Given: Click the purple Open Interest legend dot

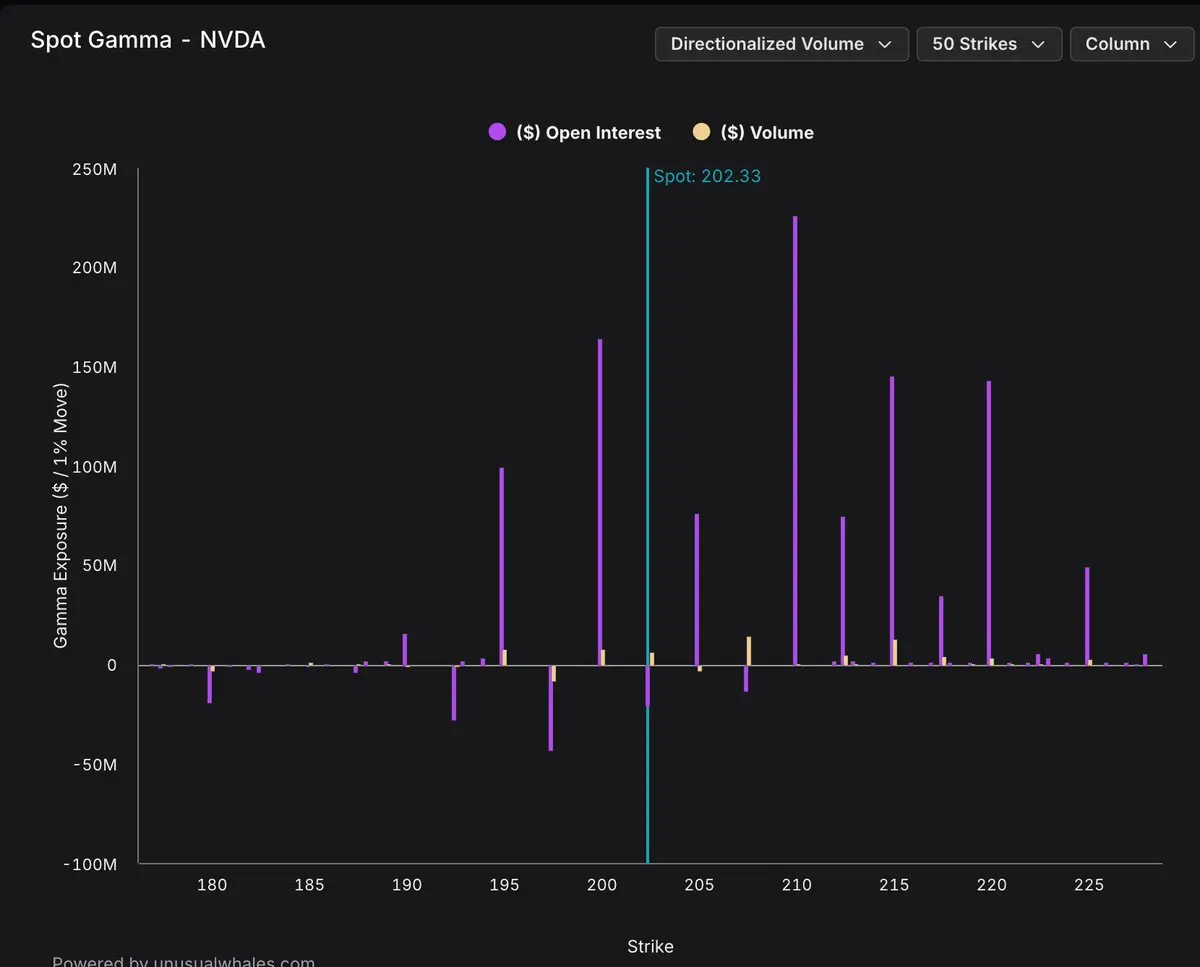Looking at the screenshot, I should 497,132.
